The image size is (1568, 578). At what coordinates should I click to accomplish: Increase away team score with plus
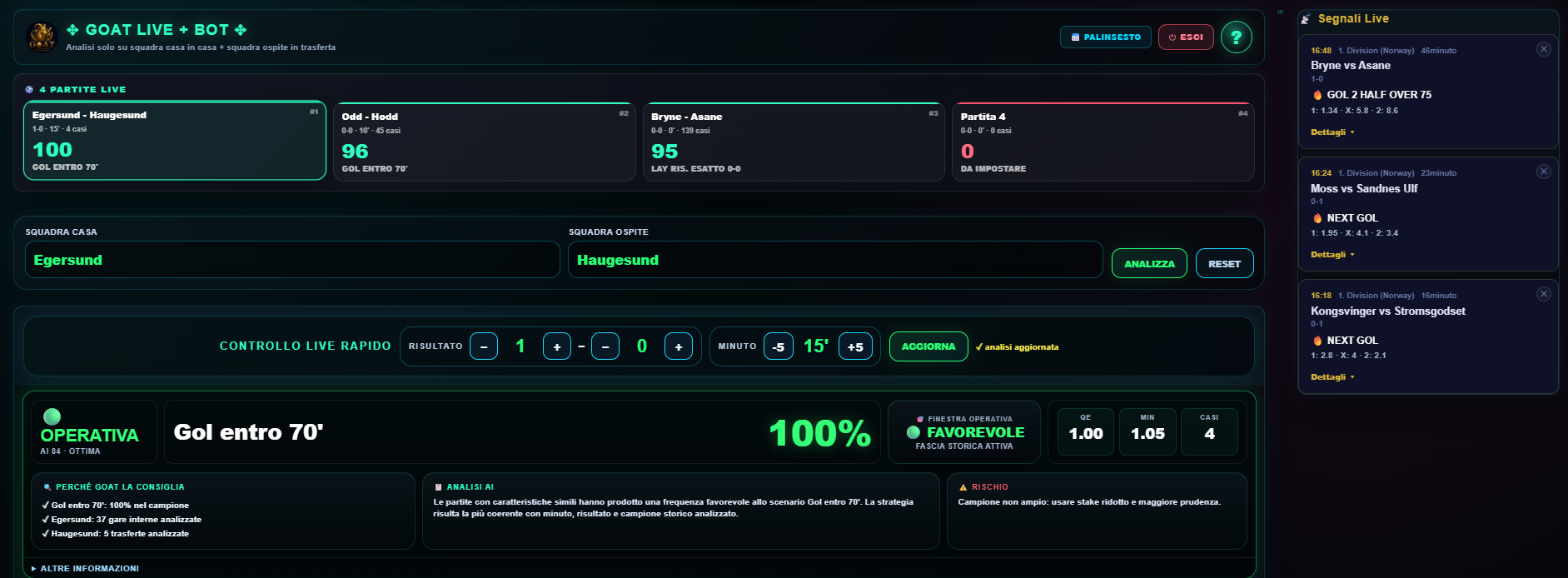pos(679,346)
